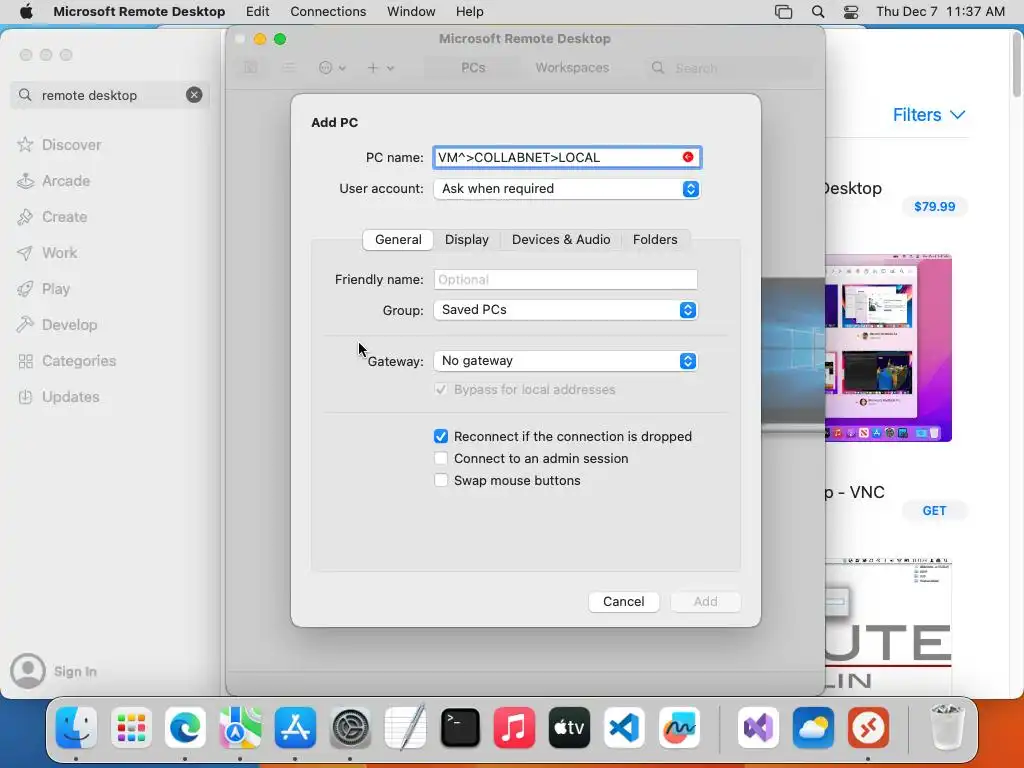Toggle Bypass for local addresses checkbox

pyautogui.click(x=441, y=389)
